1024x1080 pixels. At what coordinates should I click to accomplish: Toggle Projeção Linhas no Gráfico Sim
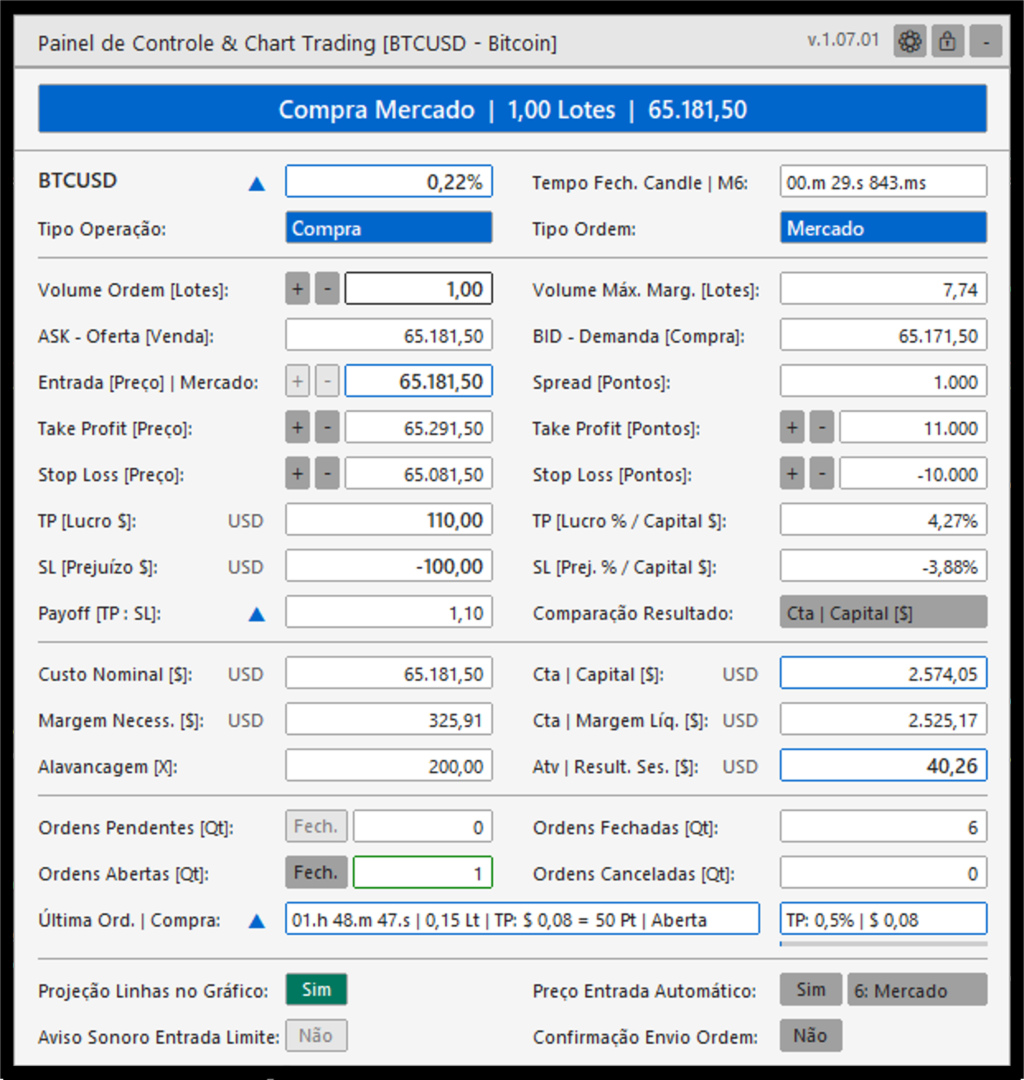[x=316, y=990]
